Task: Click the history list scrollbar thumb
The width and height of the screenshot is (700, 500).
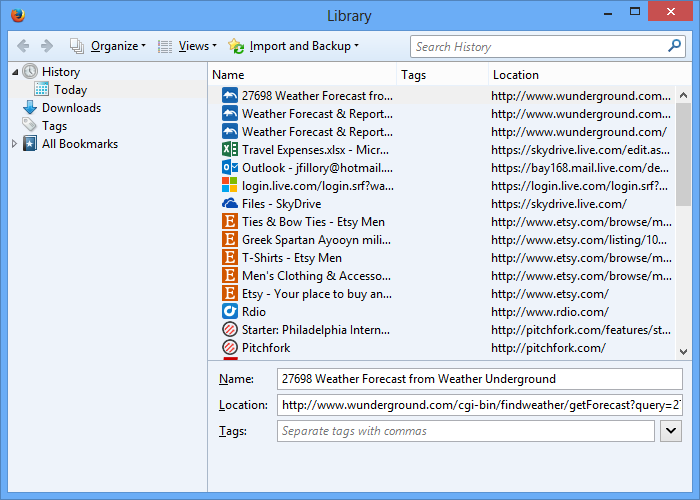Action: click(x=683, y=154)
